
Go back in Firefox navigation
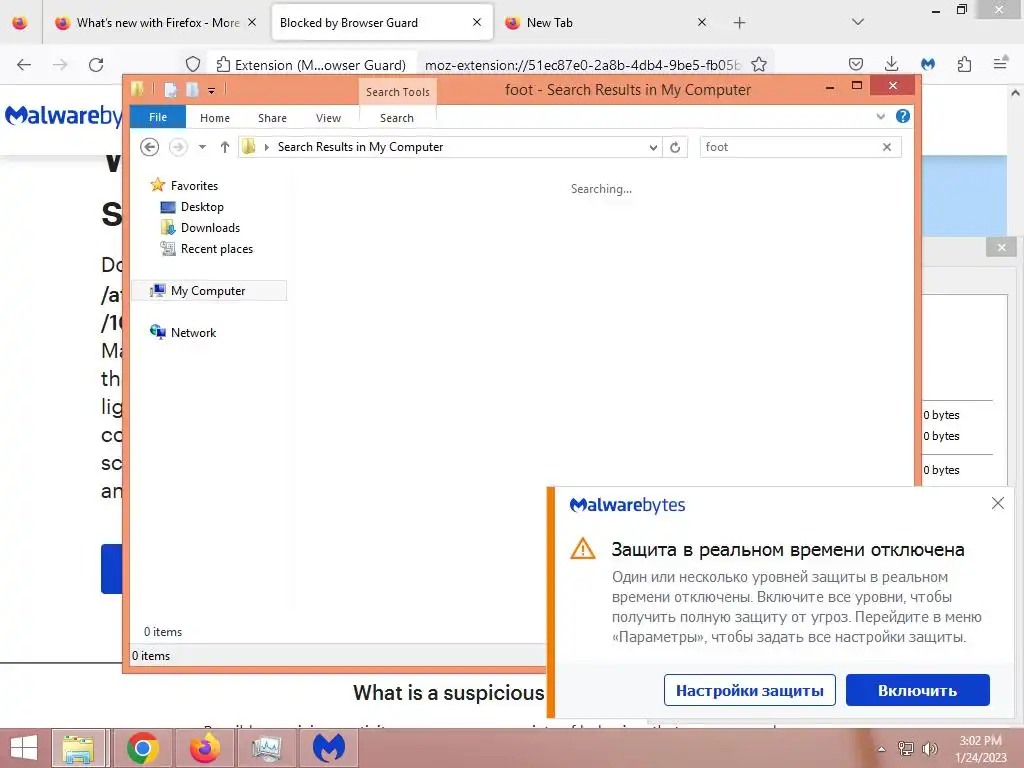coord(24,65)
